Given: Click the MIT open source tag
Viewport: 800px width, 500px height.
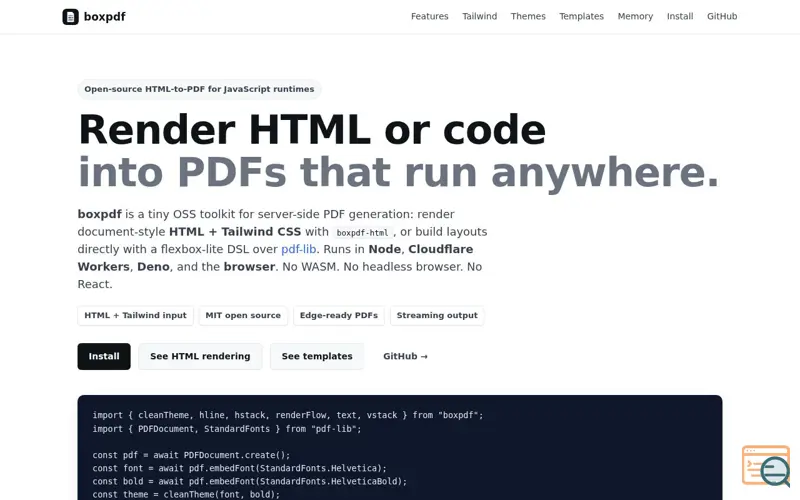Looking at the screenshot, I should pos(243,315).
